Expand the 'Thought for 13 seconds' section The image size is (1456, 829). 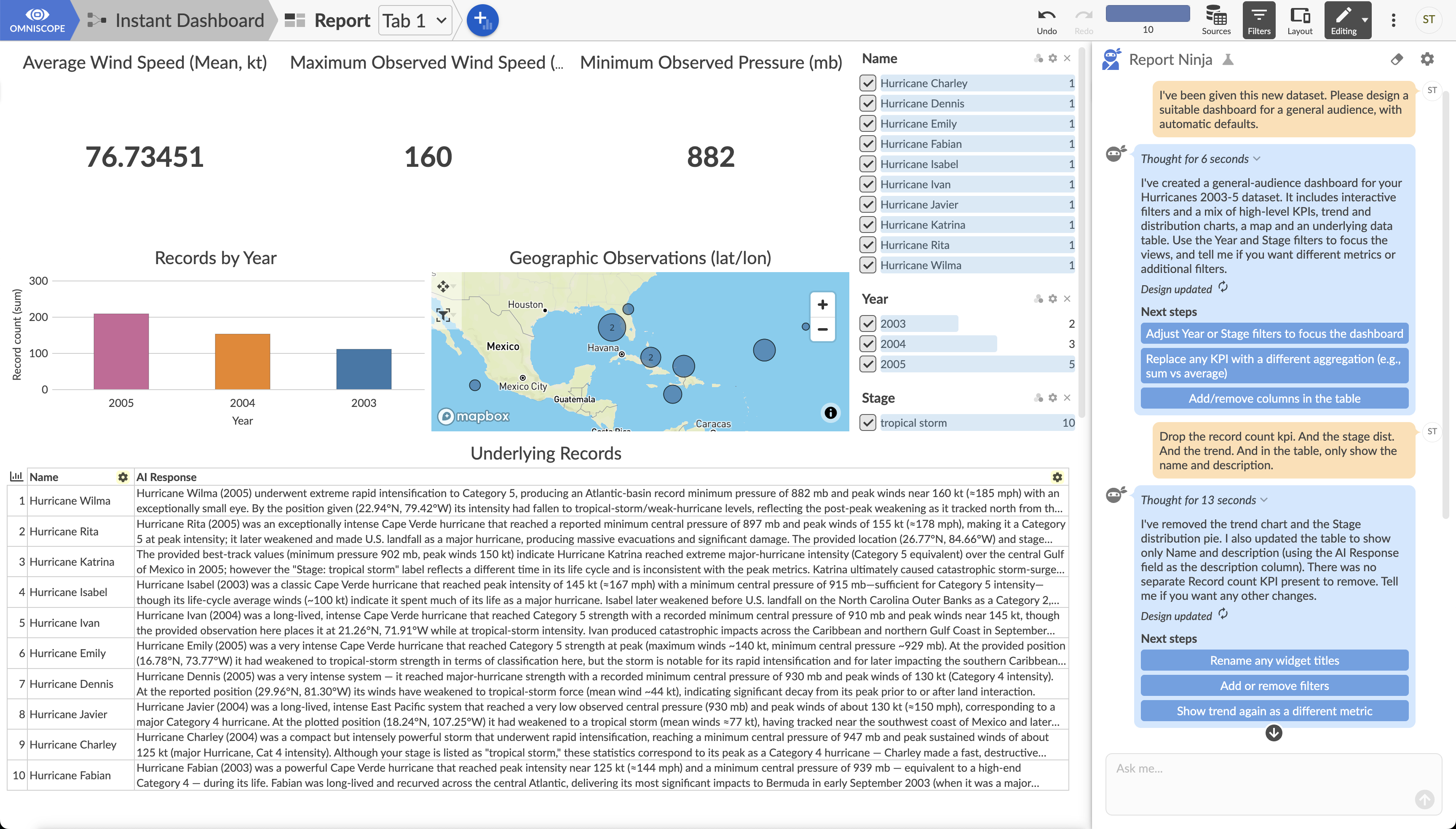tap(1263, 500)
